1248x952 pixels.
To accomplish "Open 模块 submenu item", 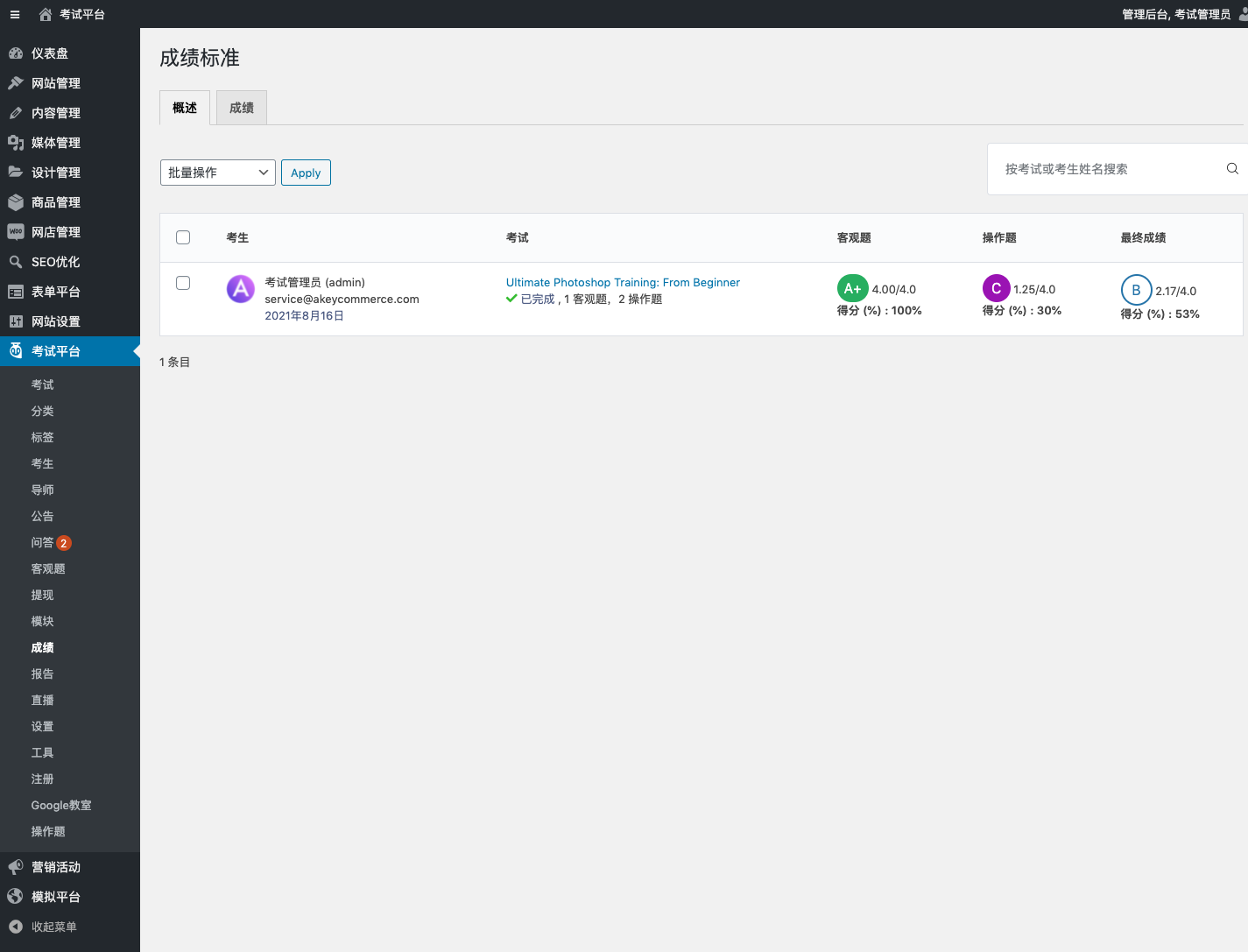I will [42, 621].
